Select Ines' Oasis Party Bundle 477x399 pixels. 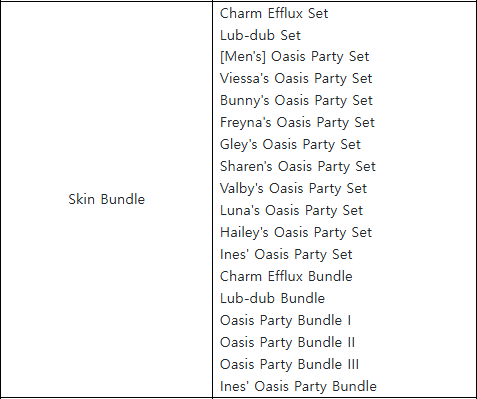pos(298,387)
